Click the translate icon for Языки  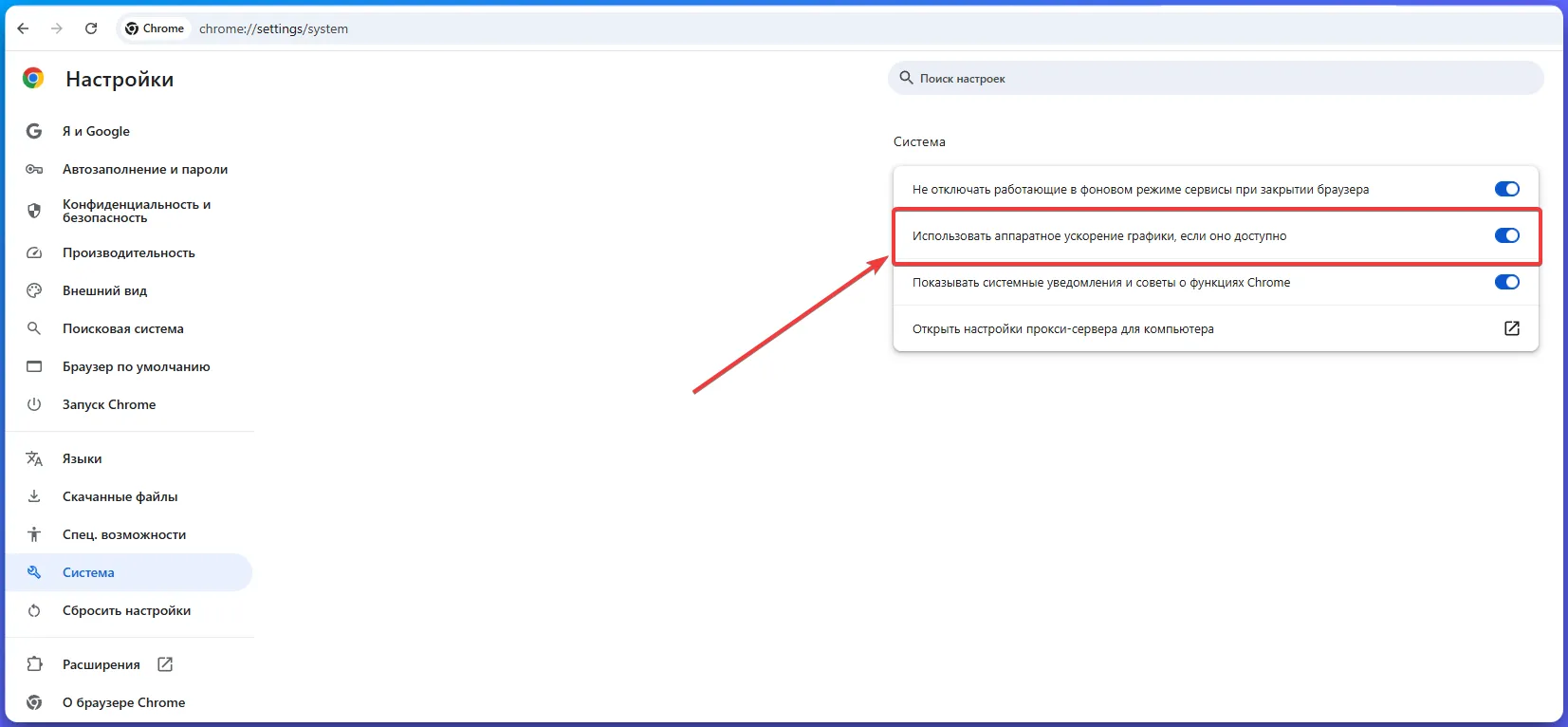[34, 458]
